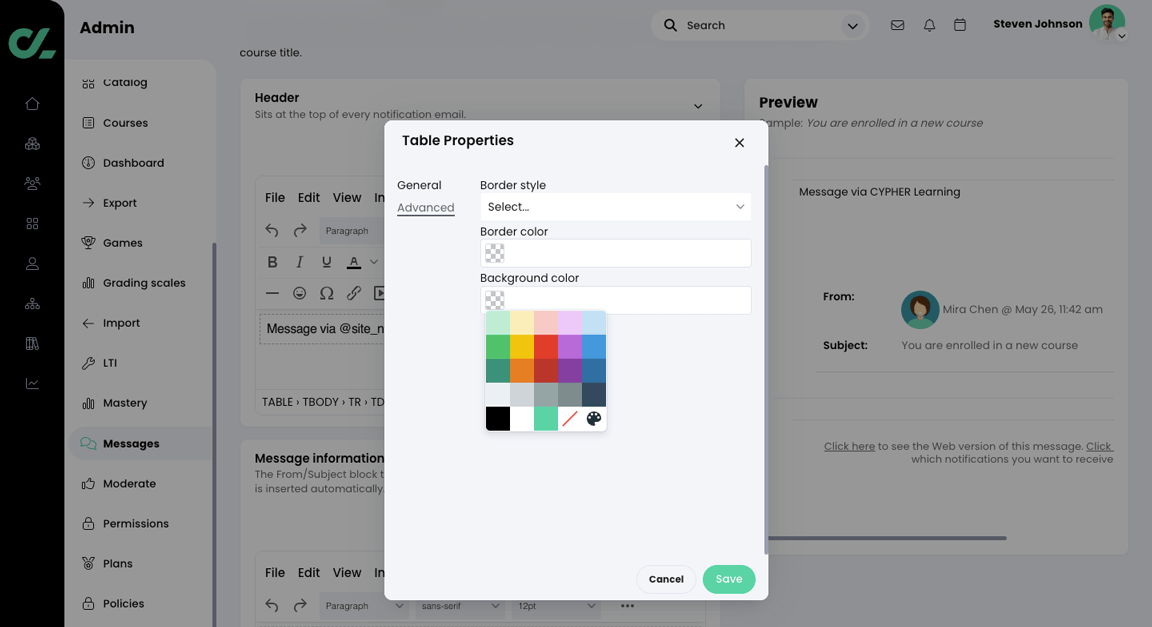Click the messages envelope icon in the header
Viewport: 1152px width, 627px height.
point(897,25)
